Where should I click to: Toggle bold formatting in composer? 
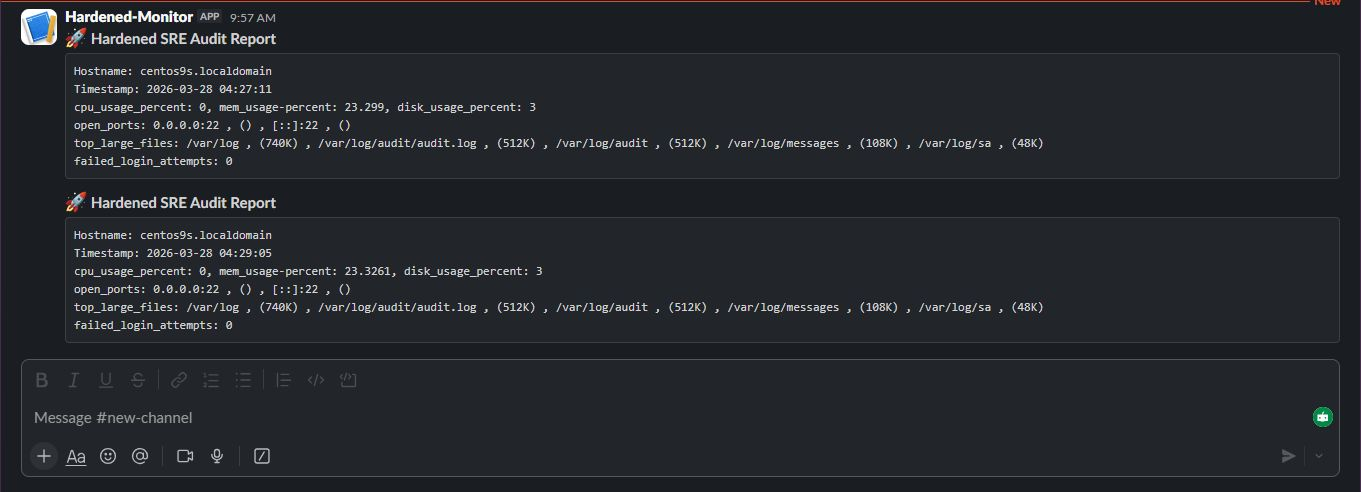(x=42, y=380)
